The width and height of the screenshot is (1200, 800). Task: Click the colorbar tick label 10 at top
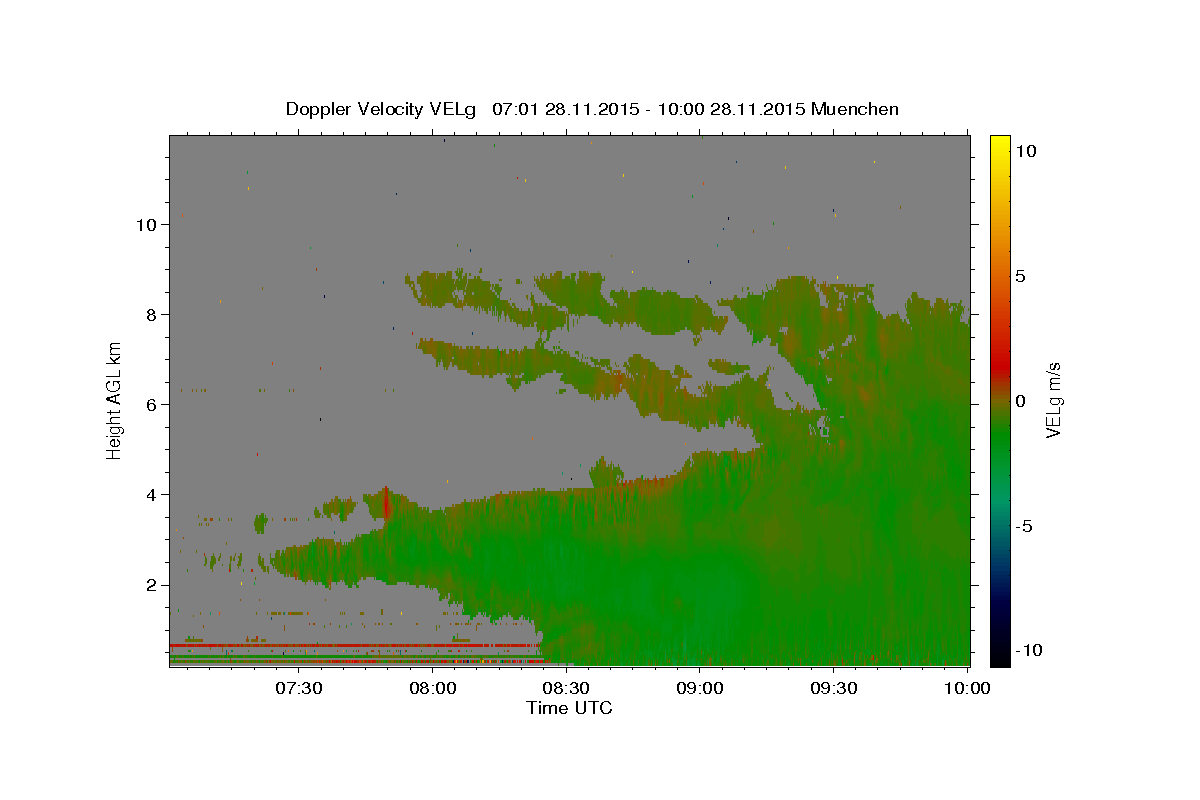click(x=1025, y=150)
